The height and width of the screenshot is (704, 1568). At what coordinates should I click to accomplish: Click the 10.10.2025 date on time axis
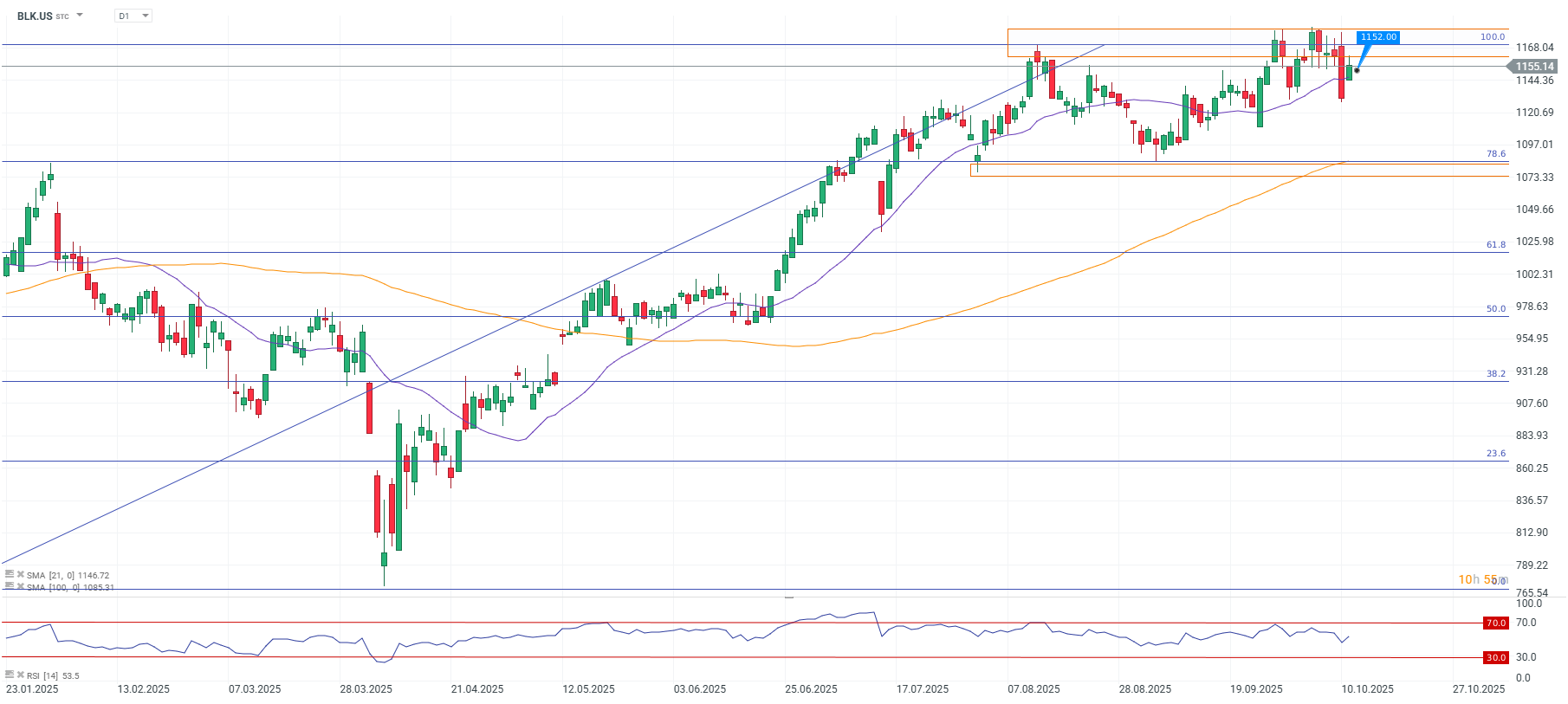(x=1368, y=689)
